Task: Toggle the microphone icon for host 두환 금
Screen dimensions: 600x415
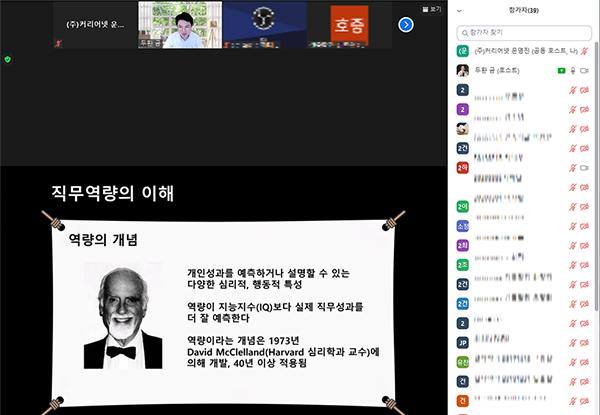Action: click(573, 71)
